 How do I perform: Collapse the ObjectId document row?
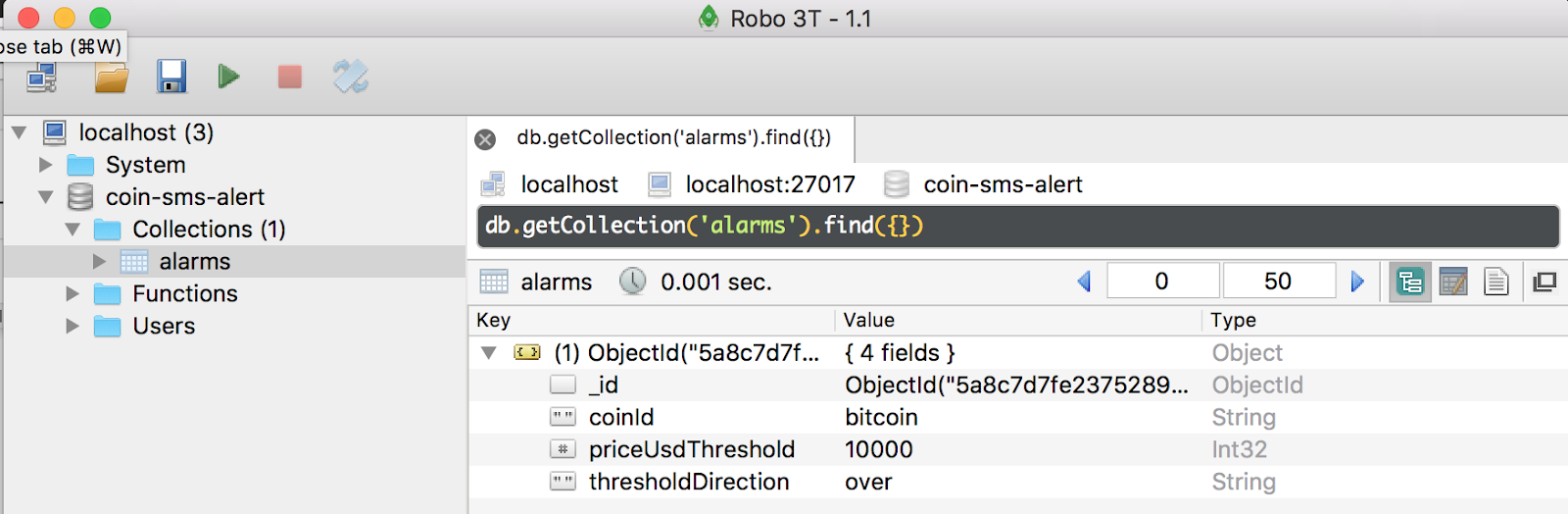click(x=488, y=352)
